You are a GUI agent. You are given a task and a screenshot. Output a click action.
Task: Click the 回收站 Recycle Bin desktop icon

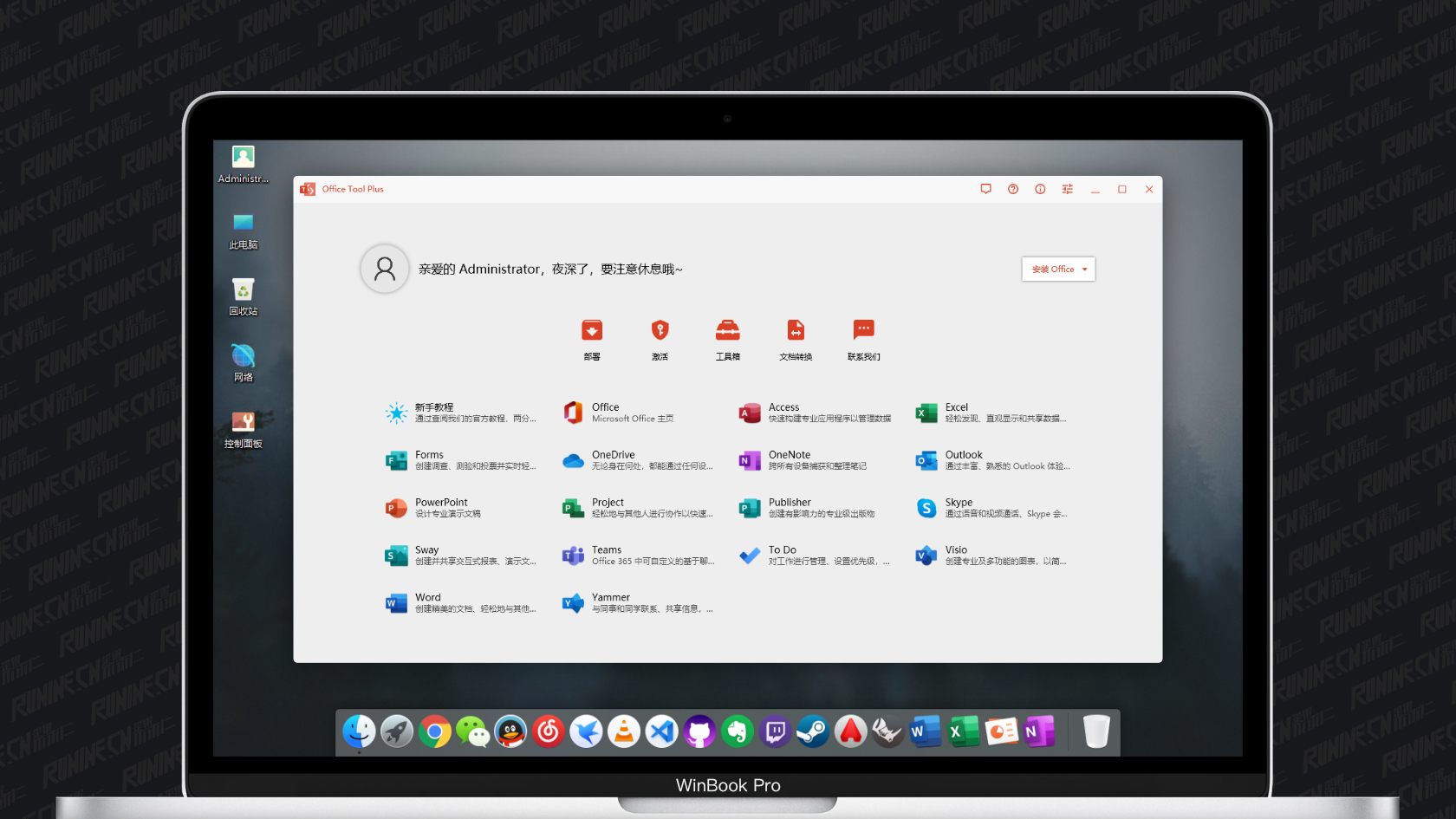pyautogui.click(x=244, y=297)
